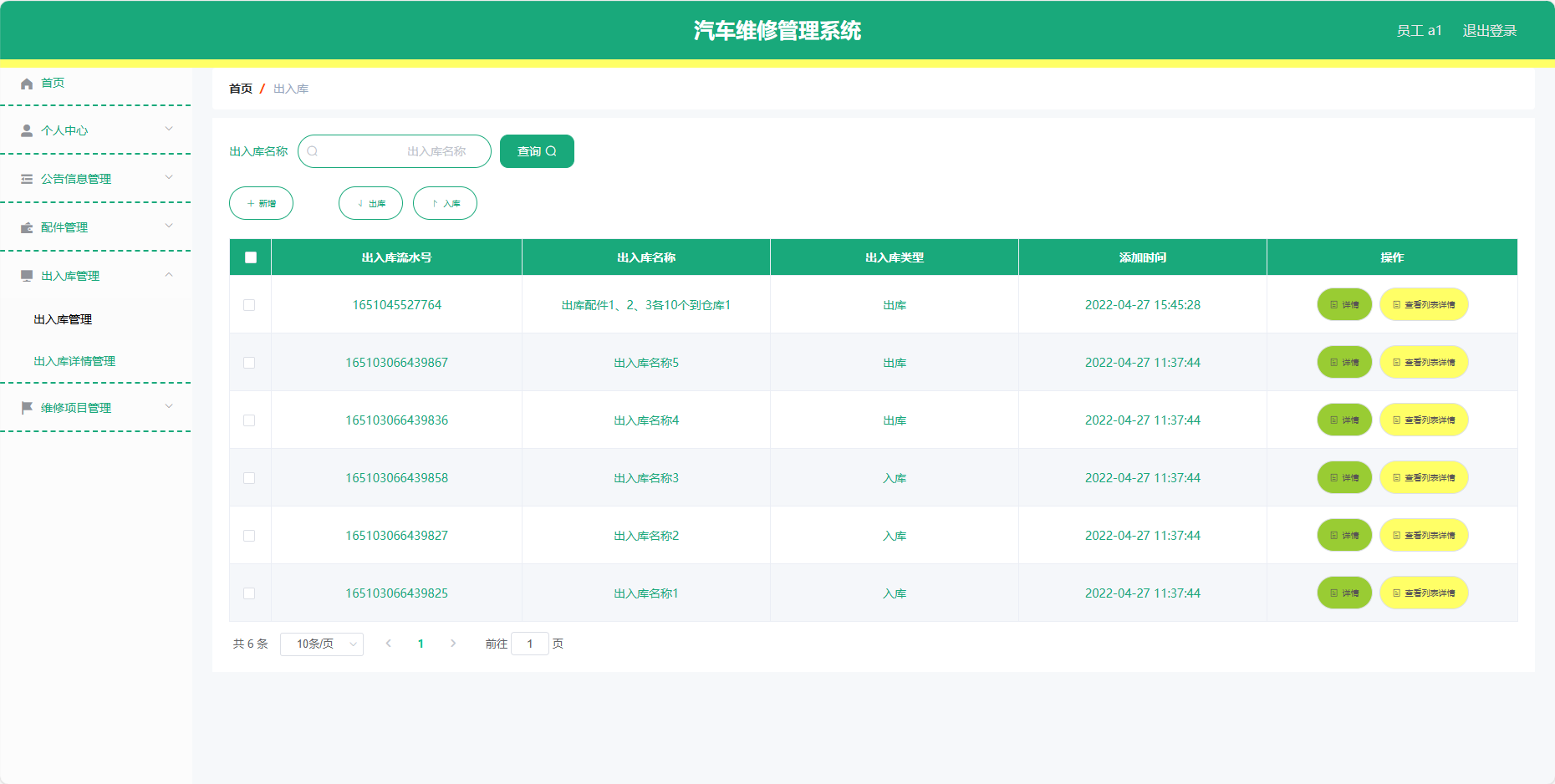This screenshot has width=1555, height=784.
Task: Collapse the 出入库管理 menu chevron
Action: (169, 274)
